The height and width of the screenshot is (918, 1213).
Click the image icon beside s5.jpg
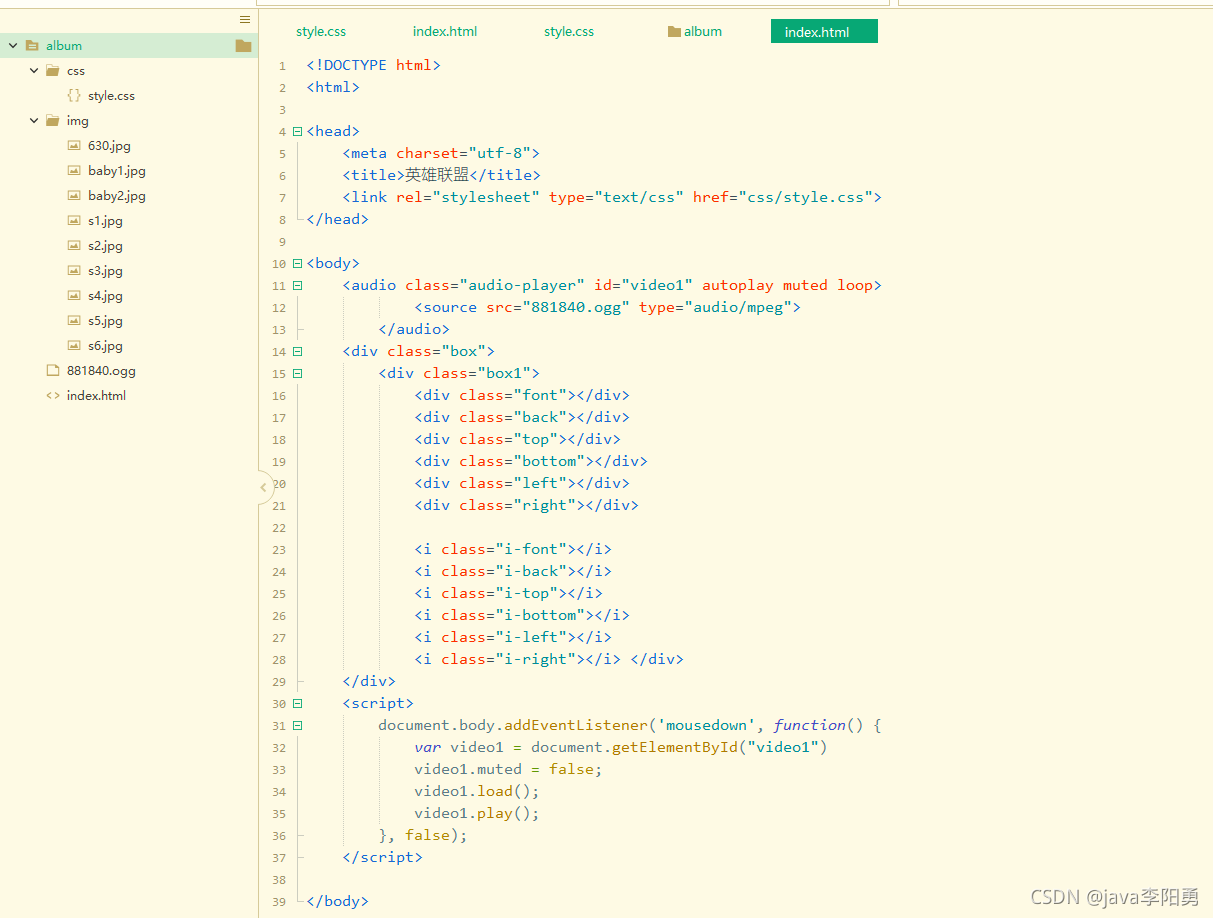[x=74, y=320]
